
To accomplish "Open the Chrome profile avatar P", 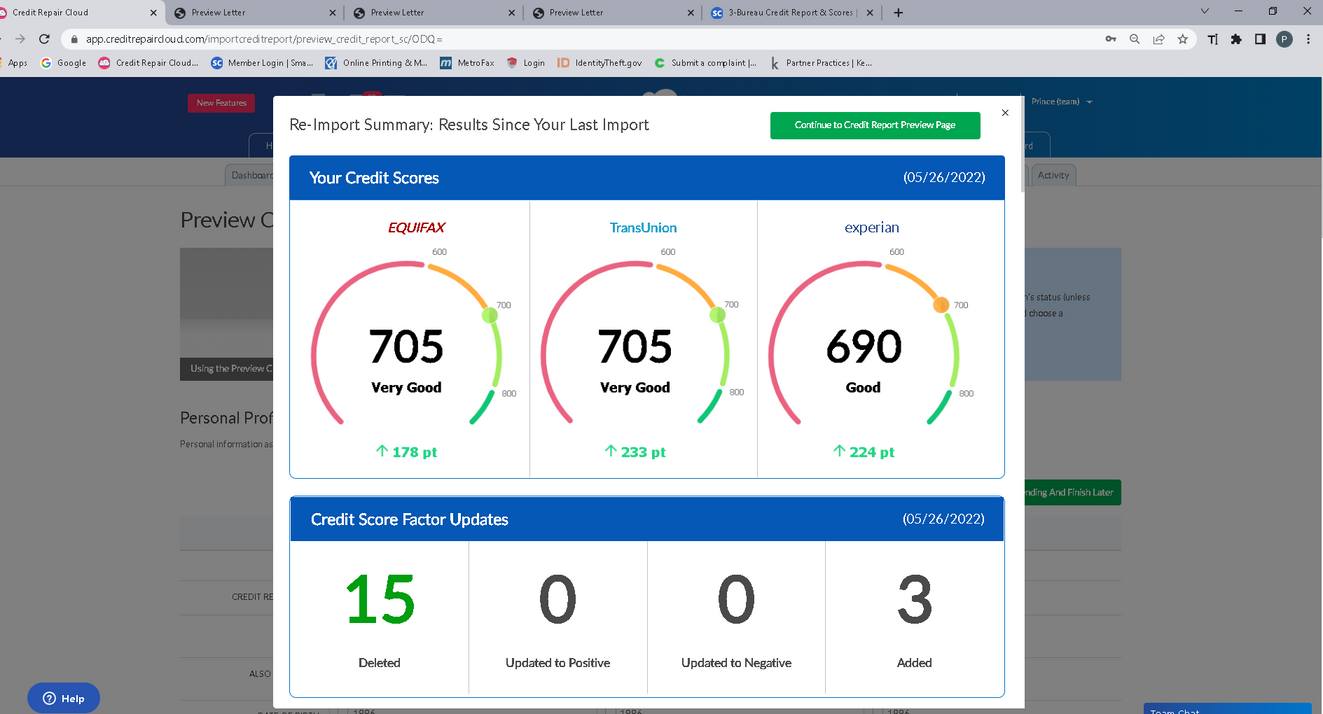I will click(x=1285, y=39).
